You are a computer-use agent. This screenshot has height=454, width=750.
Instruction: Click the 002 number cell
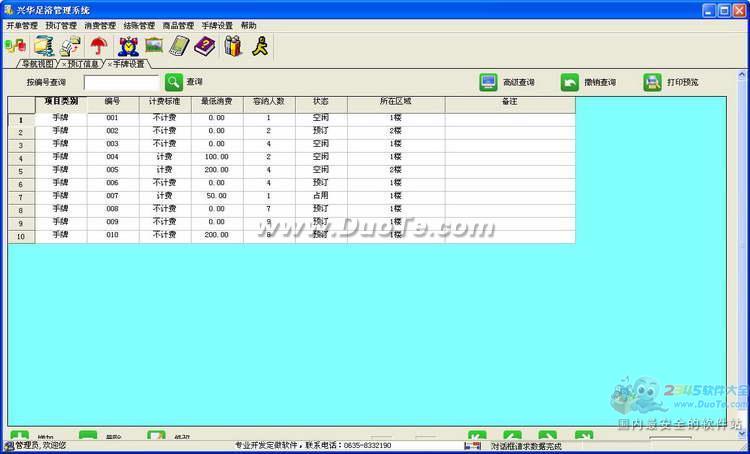point(113,131)
